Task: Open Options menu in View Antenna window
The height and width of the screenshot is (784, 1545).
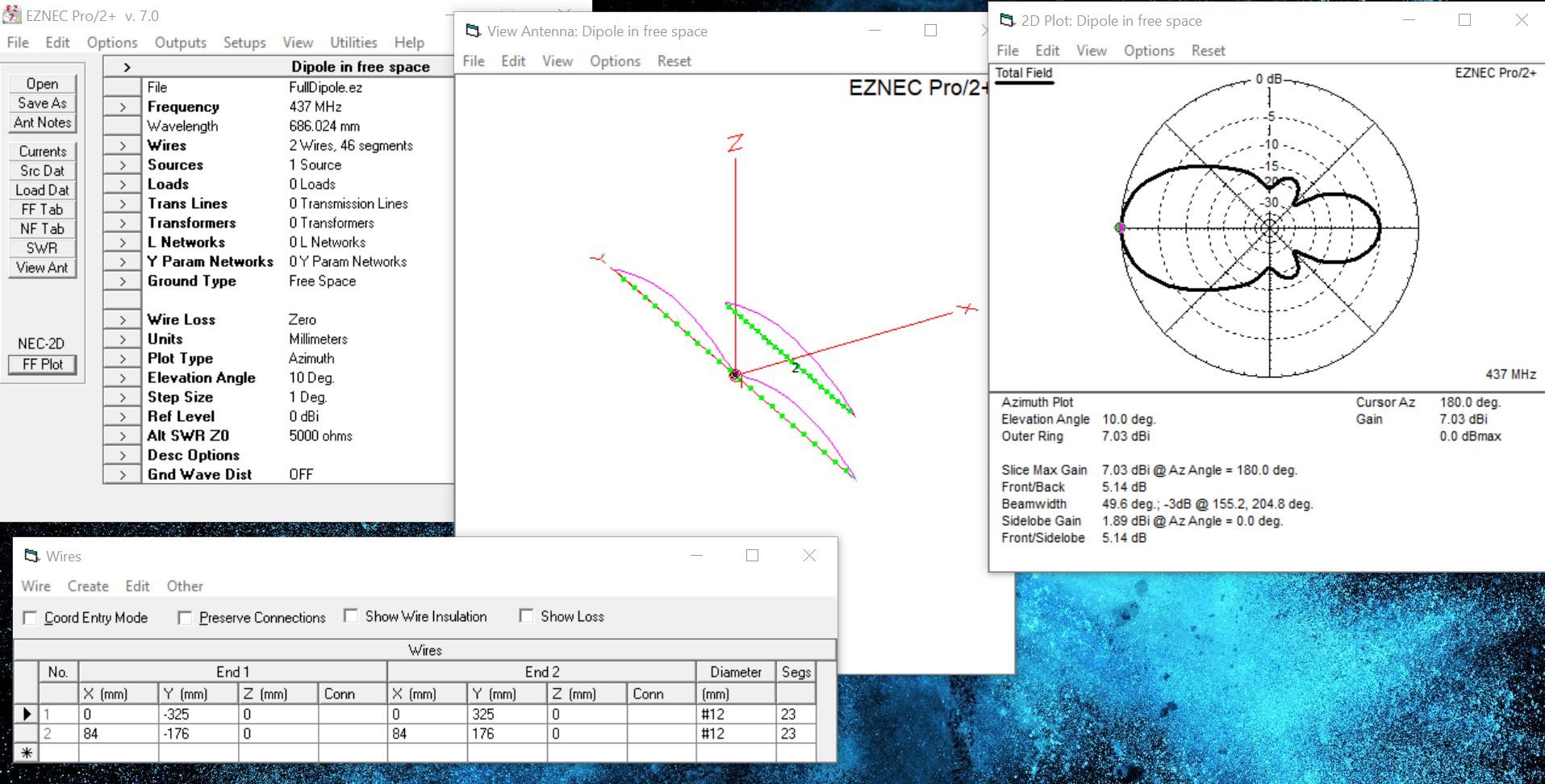Action: pos(615,61)
